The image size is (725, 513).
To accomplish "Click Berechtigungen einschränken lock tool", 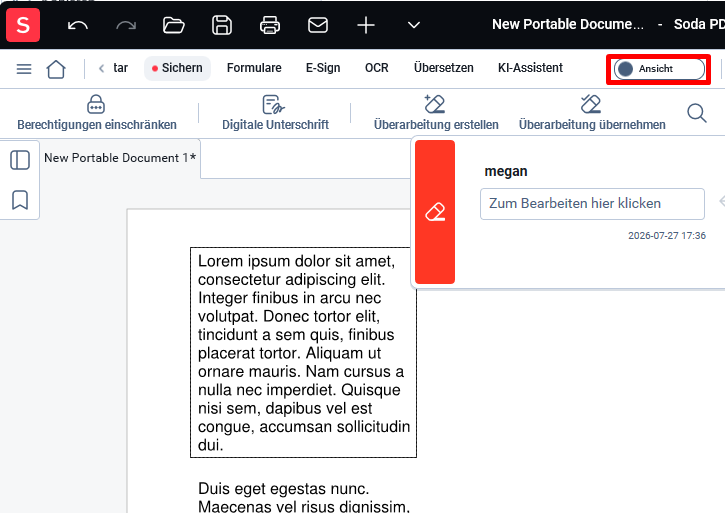I will pos(97,113).
